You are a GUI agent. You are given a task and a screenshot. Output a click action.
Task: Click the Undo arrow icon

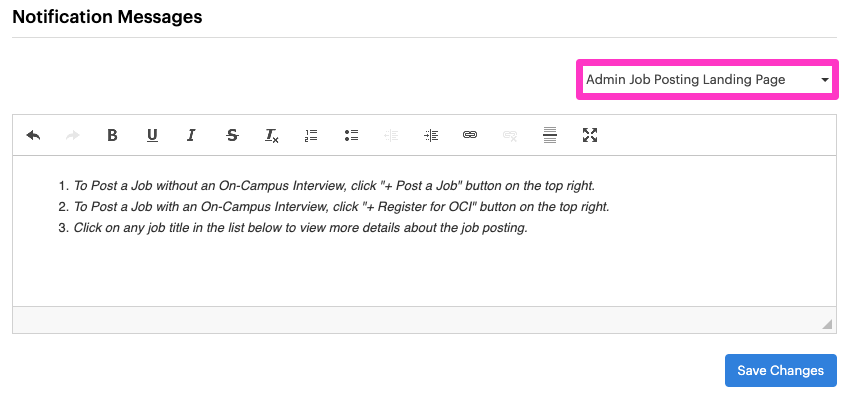pos(33,135)
